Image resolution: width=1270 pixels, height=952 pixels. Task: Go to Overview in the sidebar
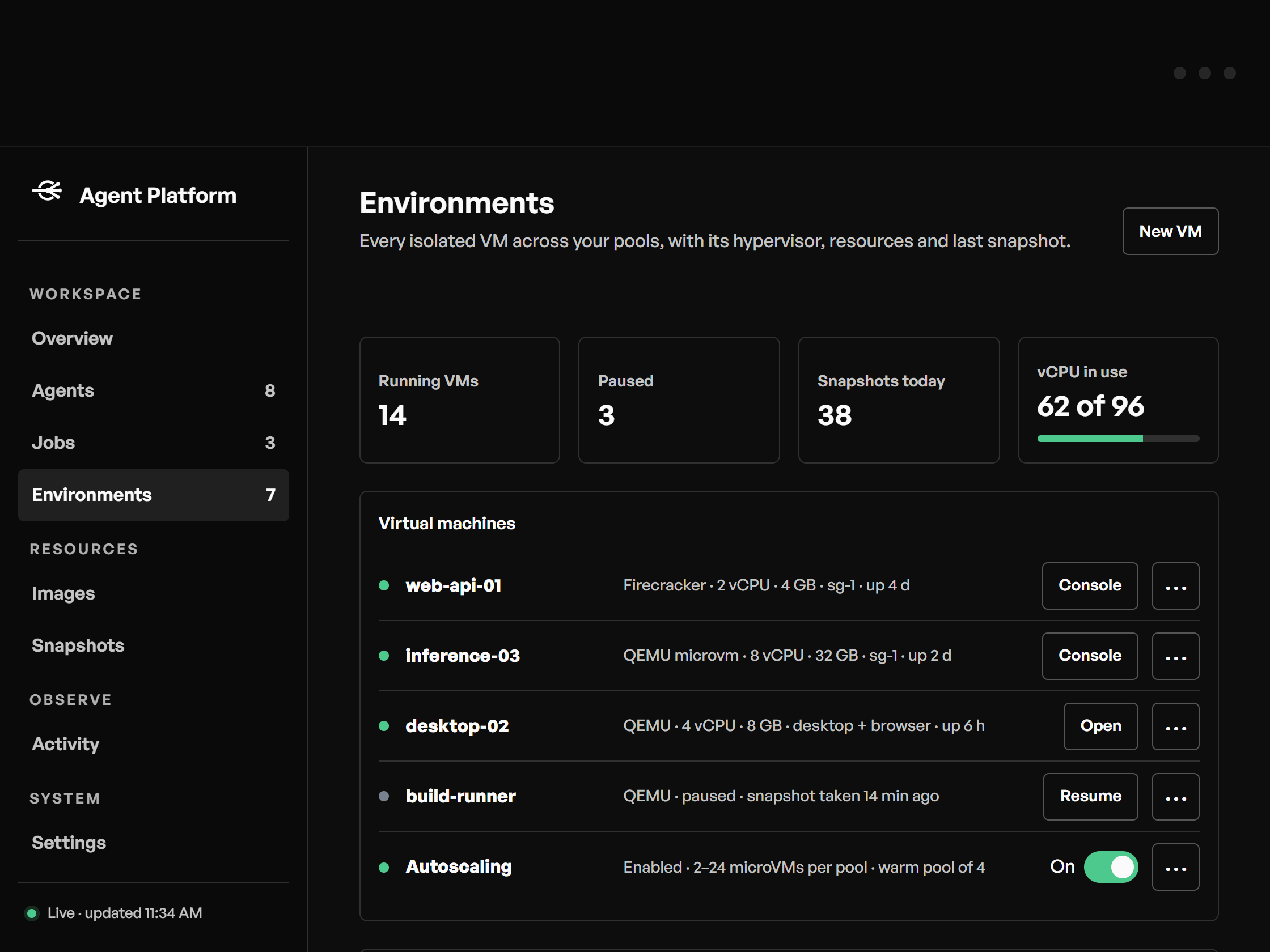pos(153,338)
